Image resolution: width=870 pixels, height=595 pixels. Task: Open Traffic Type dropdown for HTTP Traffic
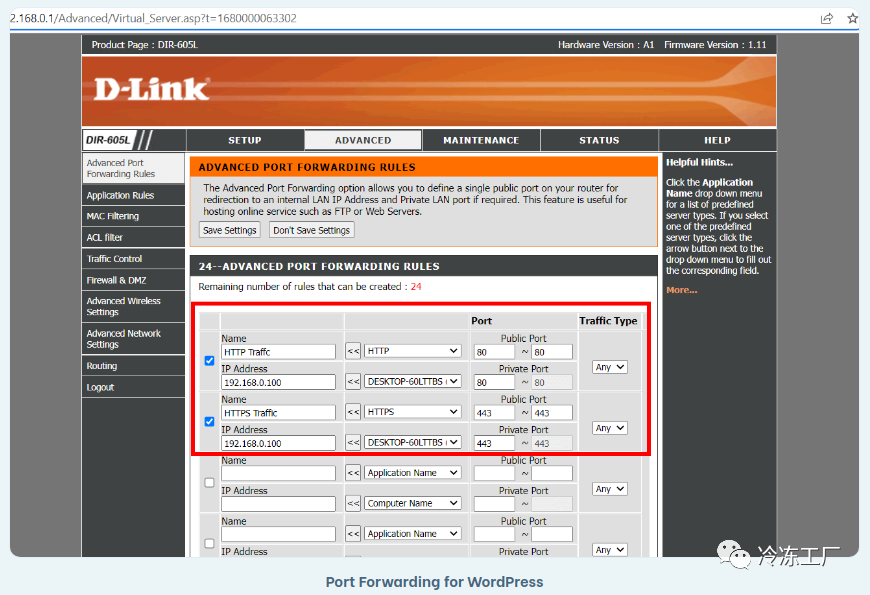coord(610,367)
